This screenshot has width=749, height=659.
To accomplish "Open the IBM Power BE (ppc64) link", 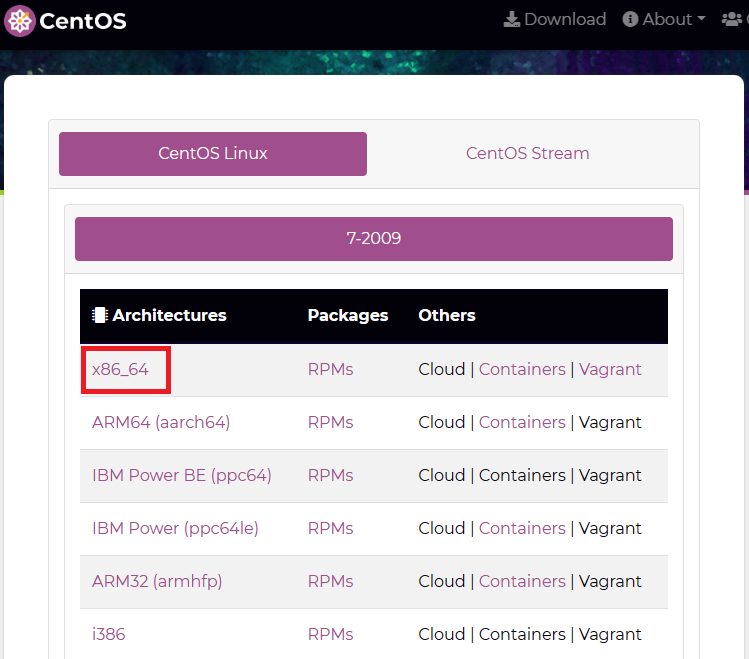I will click(182, 476).
